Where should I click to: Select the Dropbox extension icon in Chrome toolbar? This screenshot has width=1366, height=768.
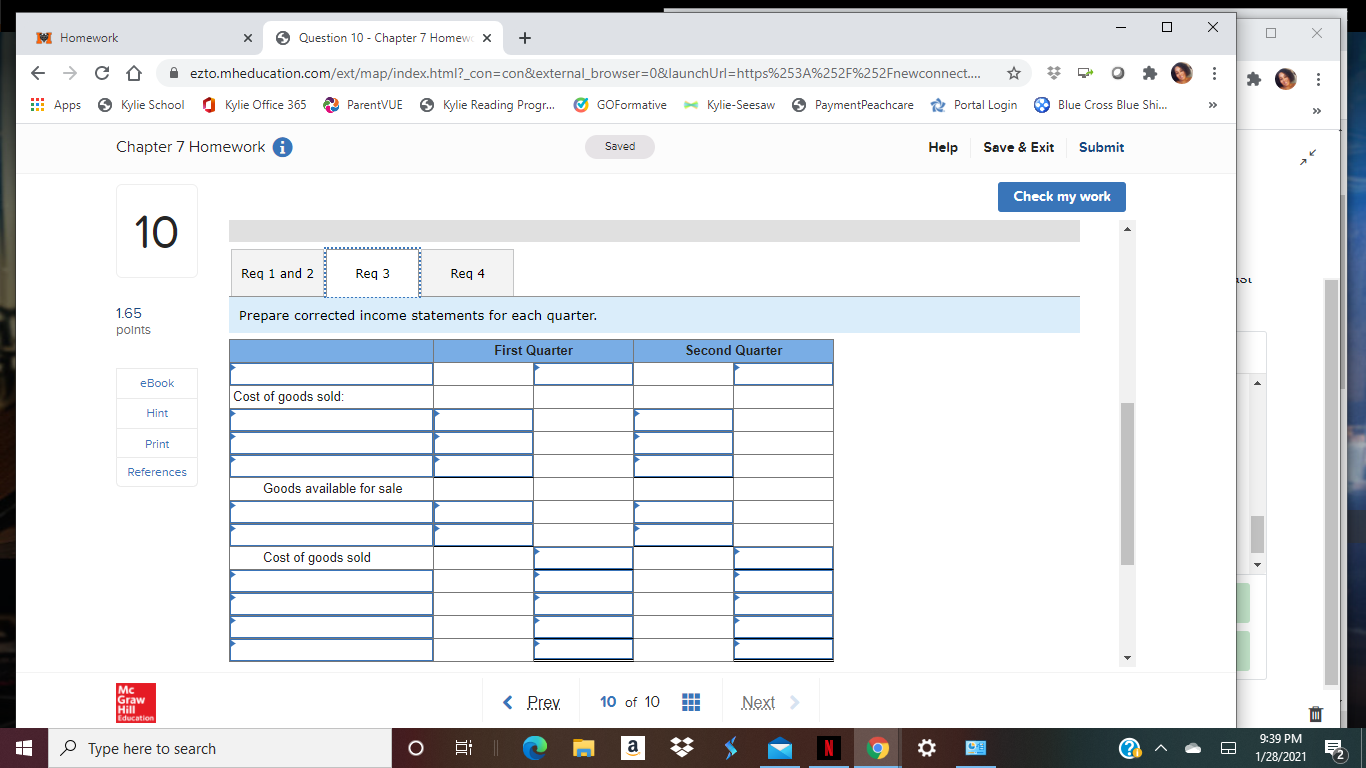[x=1052, y=73]
